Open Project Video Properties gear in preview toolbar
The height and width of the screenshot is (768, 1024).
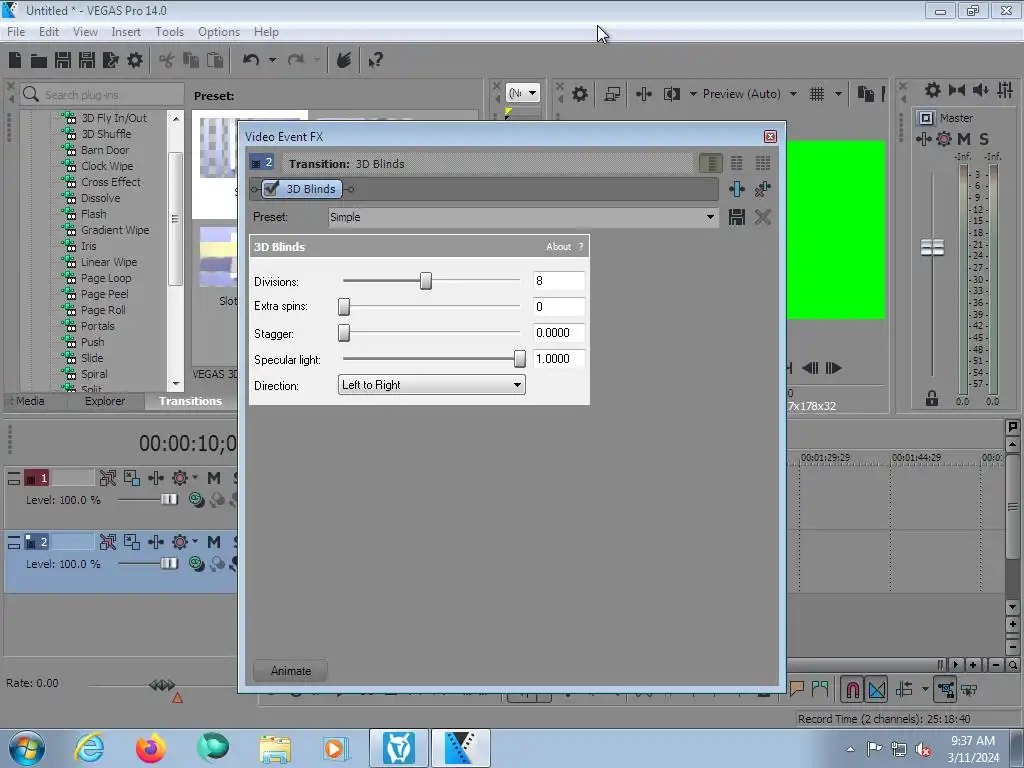(580, 94)
